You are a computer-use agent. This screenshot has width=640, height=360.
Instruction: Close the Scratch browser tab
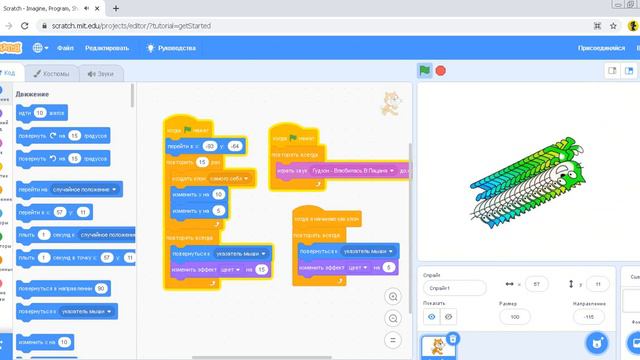click(x=97, y=8)
